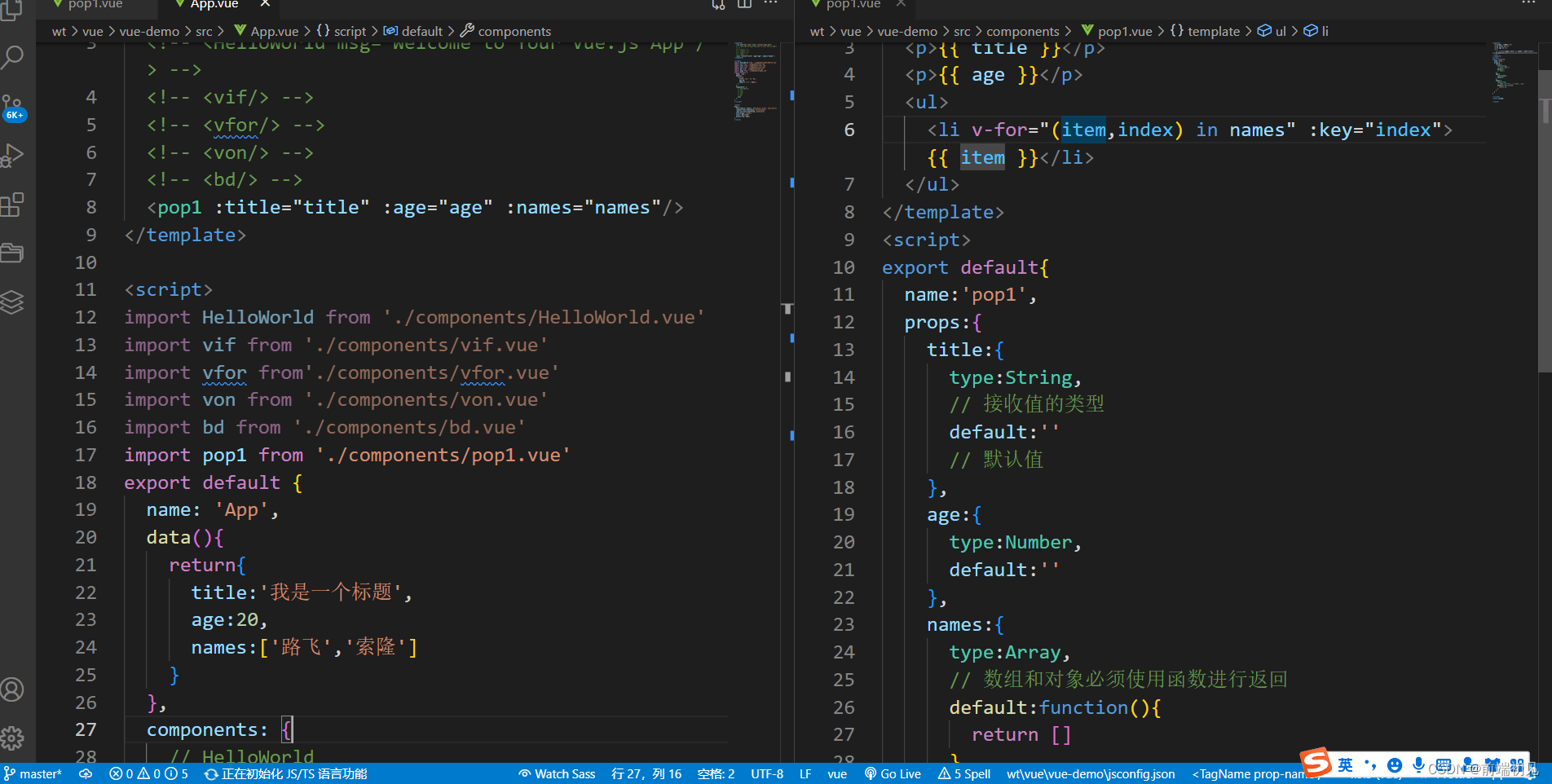
Task: Click the left editor minimap
Action: [x=756, y=81]
